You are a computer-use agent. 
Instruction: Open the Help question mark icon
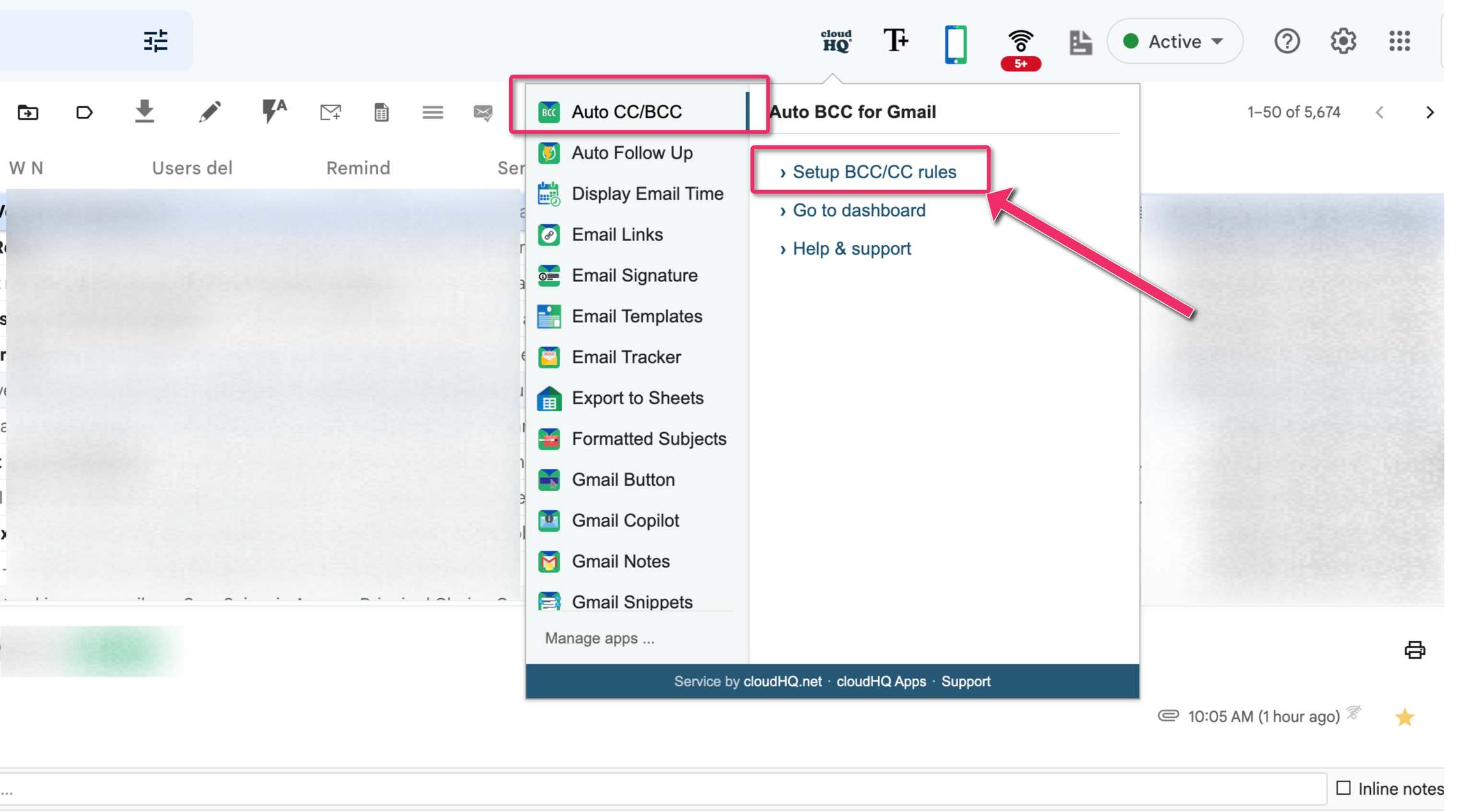click(1286, 41)
